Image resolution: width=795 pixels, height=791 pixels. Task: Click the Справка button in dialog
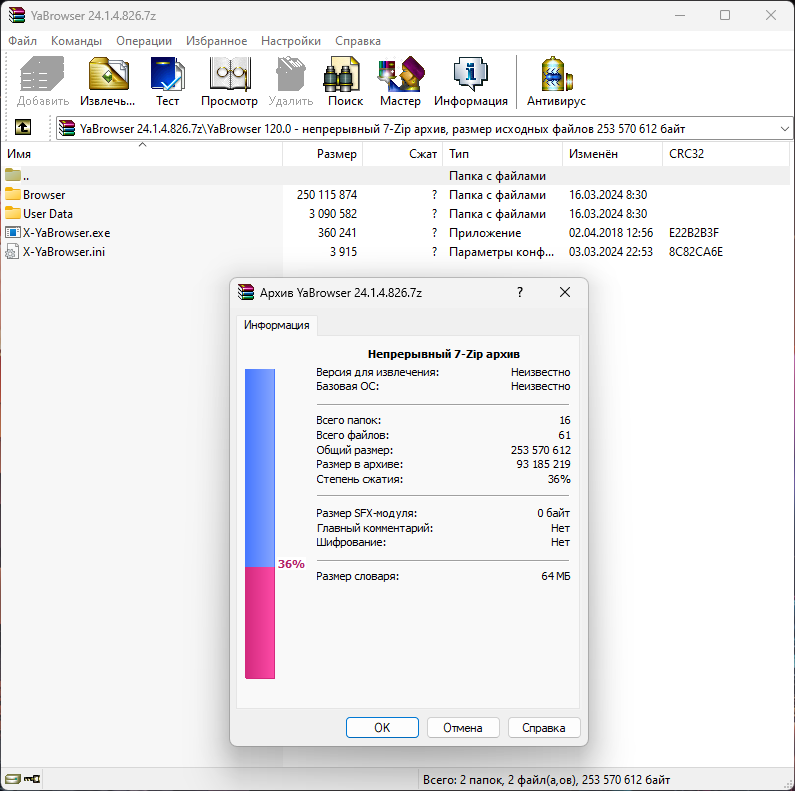tap(543, 728)
